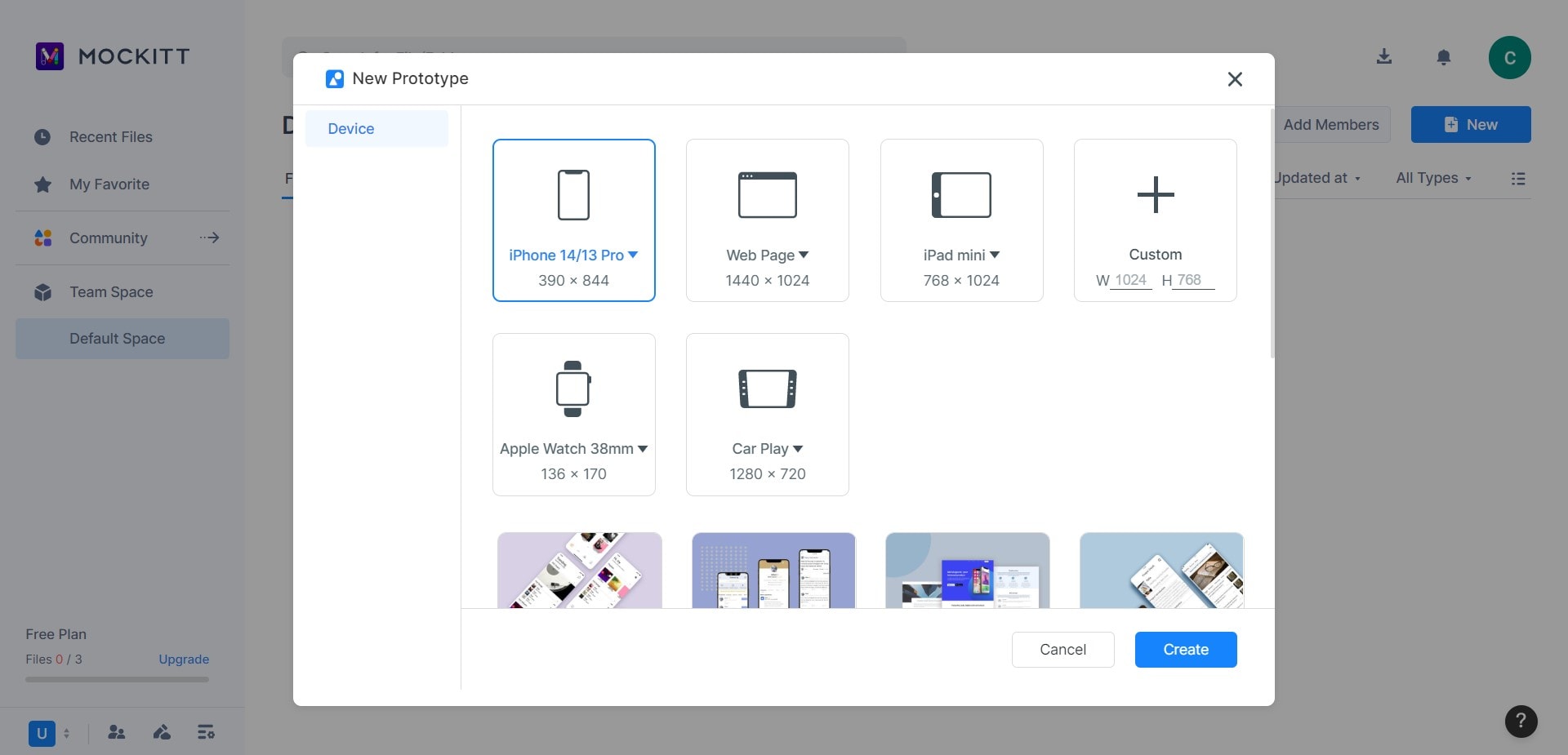This screenshot has height=755, width=1568.
Task: Select the light blue tilted-phone template thumbnail
Action: pos(1161,571)
